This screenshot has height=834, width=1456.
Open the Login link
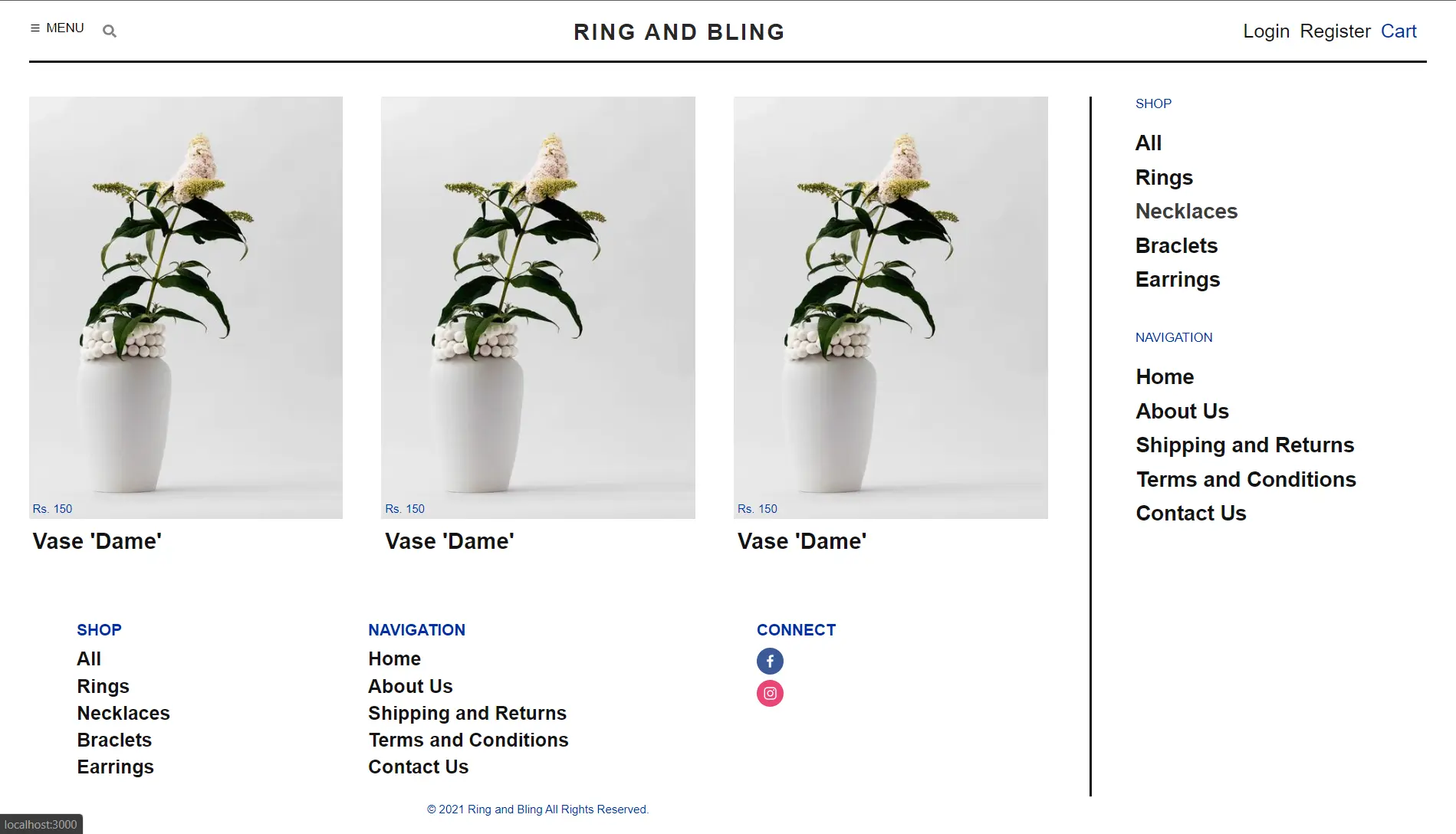coord(1266,31)
